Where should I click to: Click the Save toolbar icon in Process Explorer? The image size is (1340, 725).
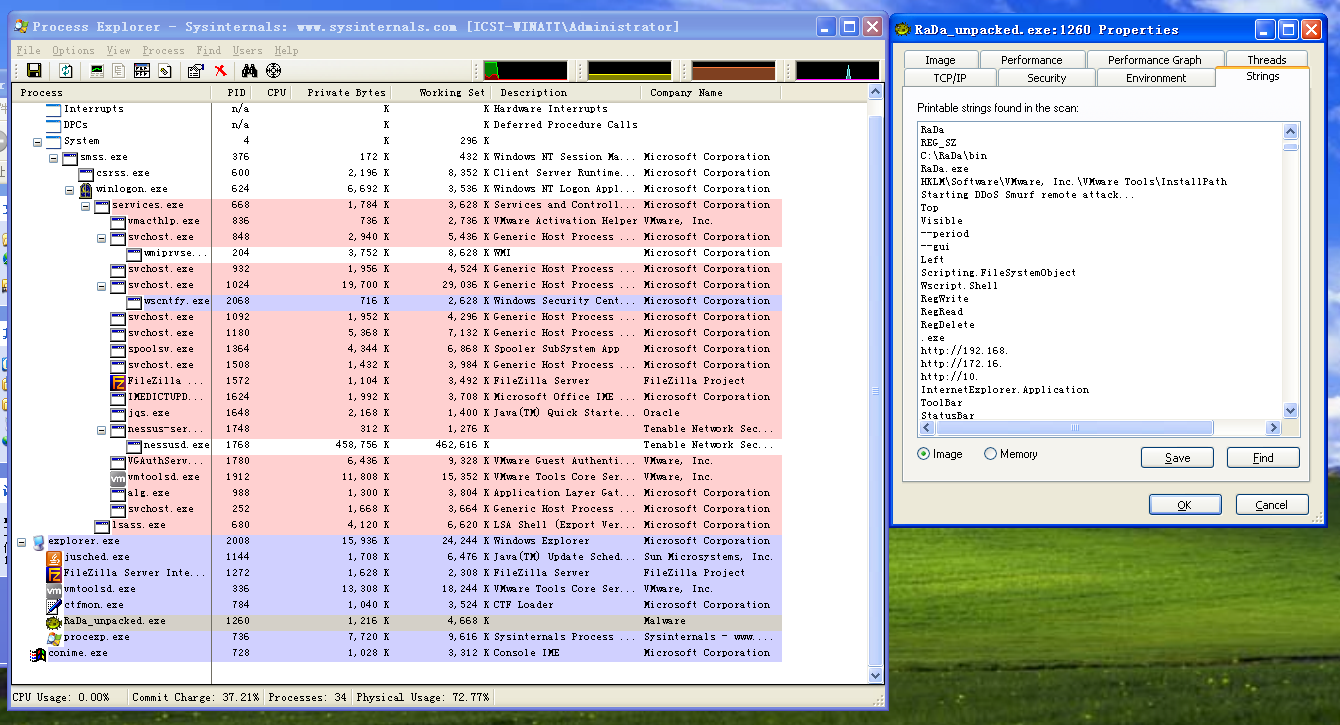[34, 70]
